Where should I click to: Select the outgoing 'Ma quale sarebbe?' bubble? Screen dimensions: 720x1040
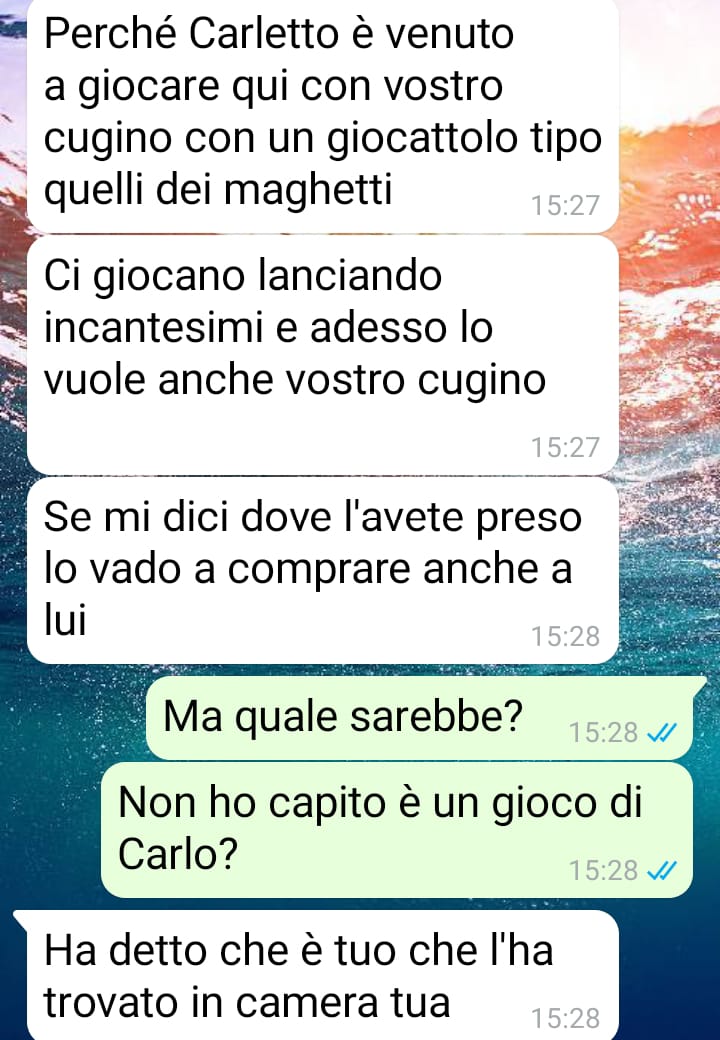tap(419, 718)
